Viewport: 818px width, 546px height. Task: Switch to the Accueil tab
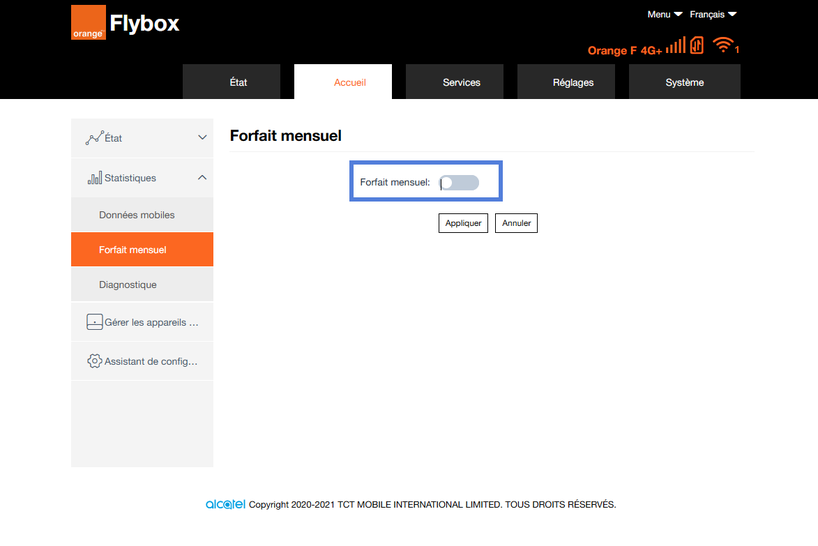343,82
